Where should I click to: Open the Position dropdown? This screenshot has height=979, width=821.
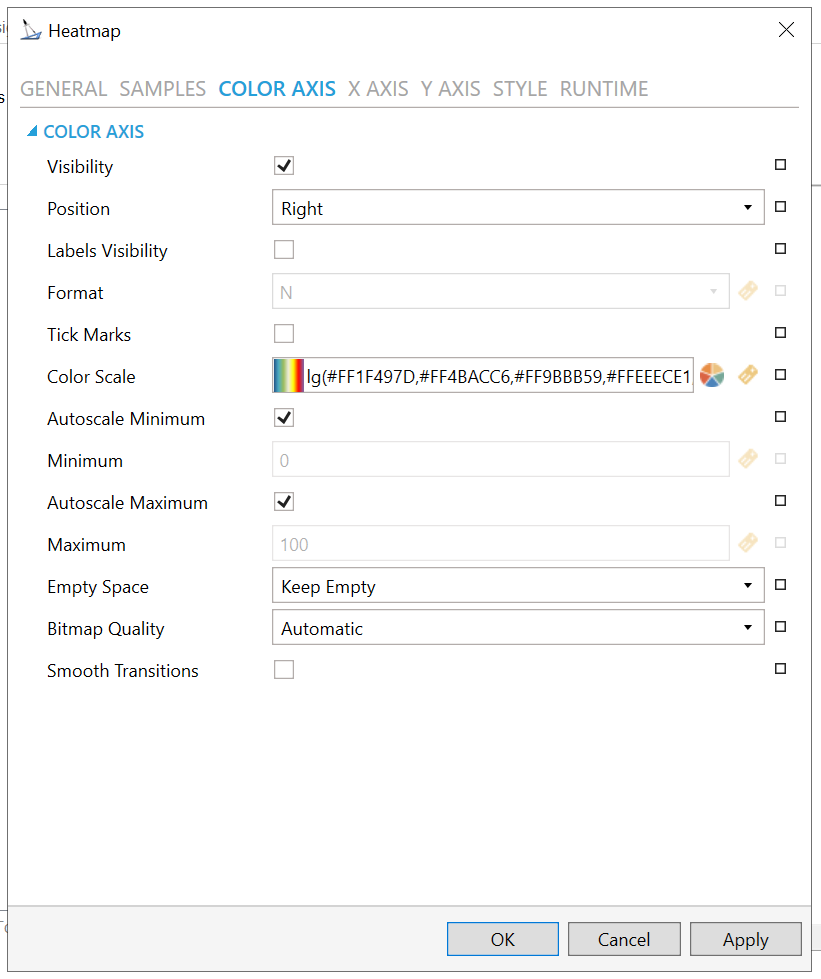coord(517,208)
